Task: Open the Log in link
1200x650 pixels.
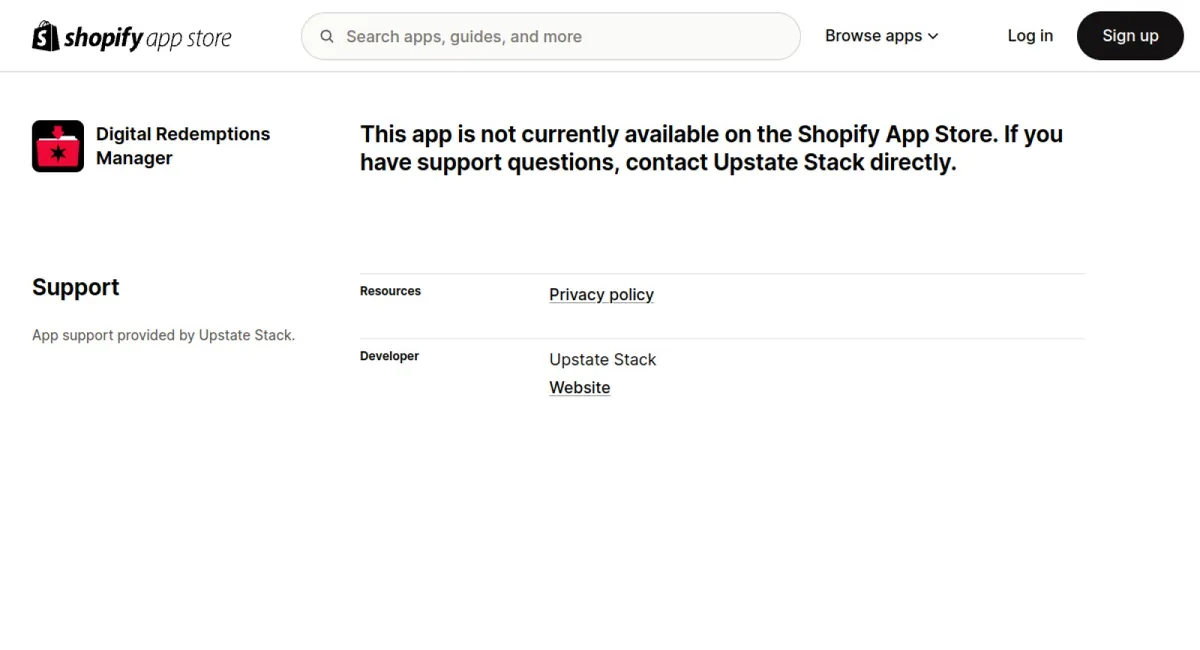Action: tap(1030, 36)
